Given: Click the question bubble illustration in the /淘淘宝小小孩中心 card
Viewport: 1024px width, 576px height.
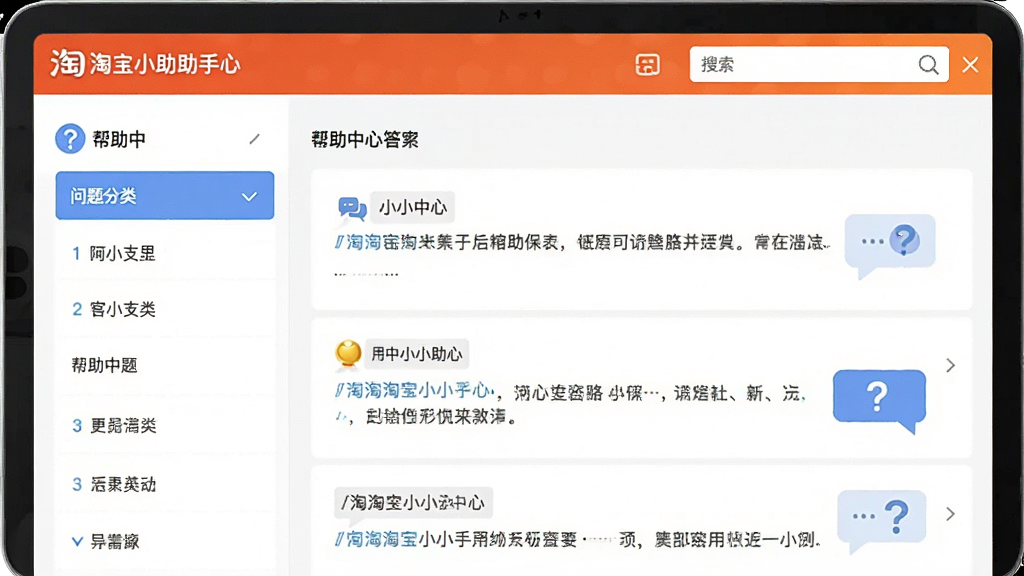Looking at the screenshot, I should 882,520.
